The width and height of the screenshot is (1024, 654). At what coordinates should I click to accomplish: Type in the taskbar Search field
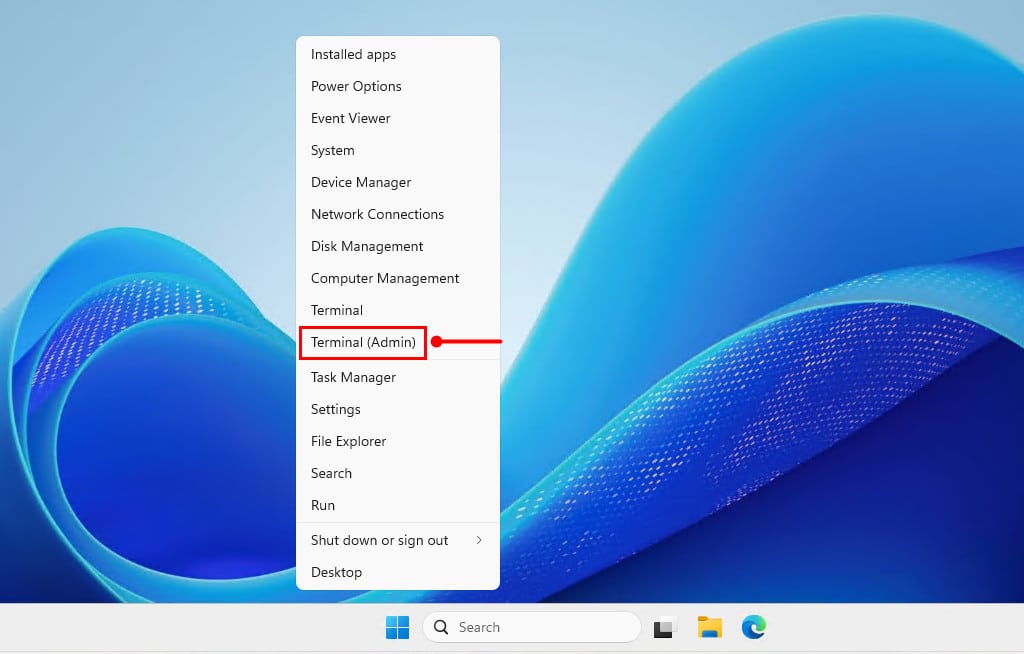pyautogui.click(x=540, y=627)
